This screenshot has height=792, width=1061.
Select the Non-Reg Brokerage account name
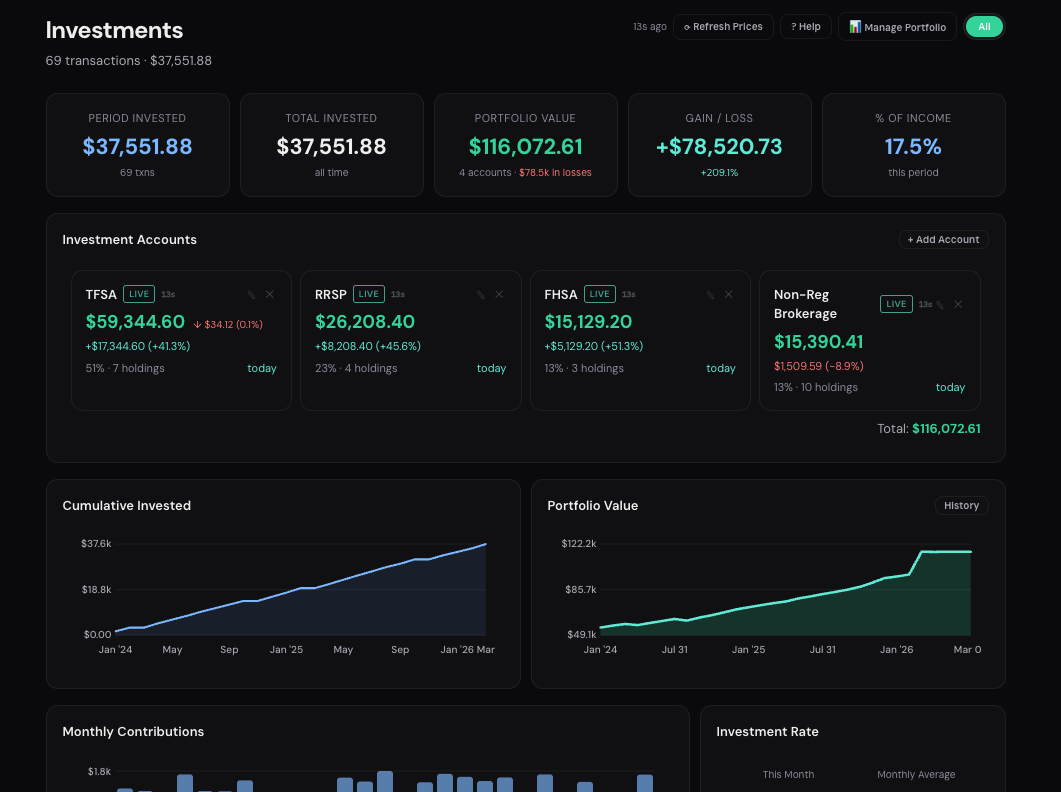pyautogui.click(x=805, y=304)
